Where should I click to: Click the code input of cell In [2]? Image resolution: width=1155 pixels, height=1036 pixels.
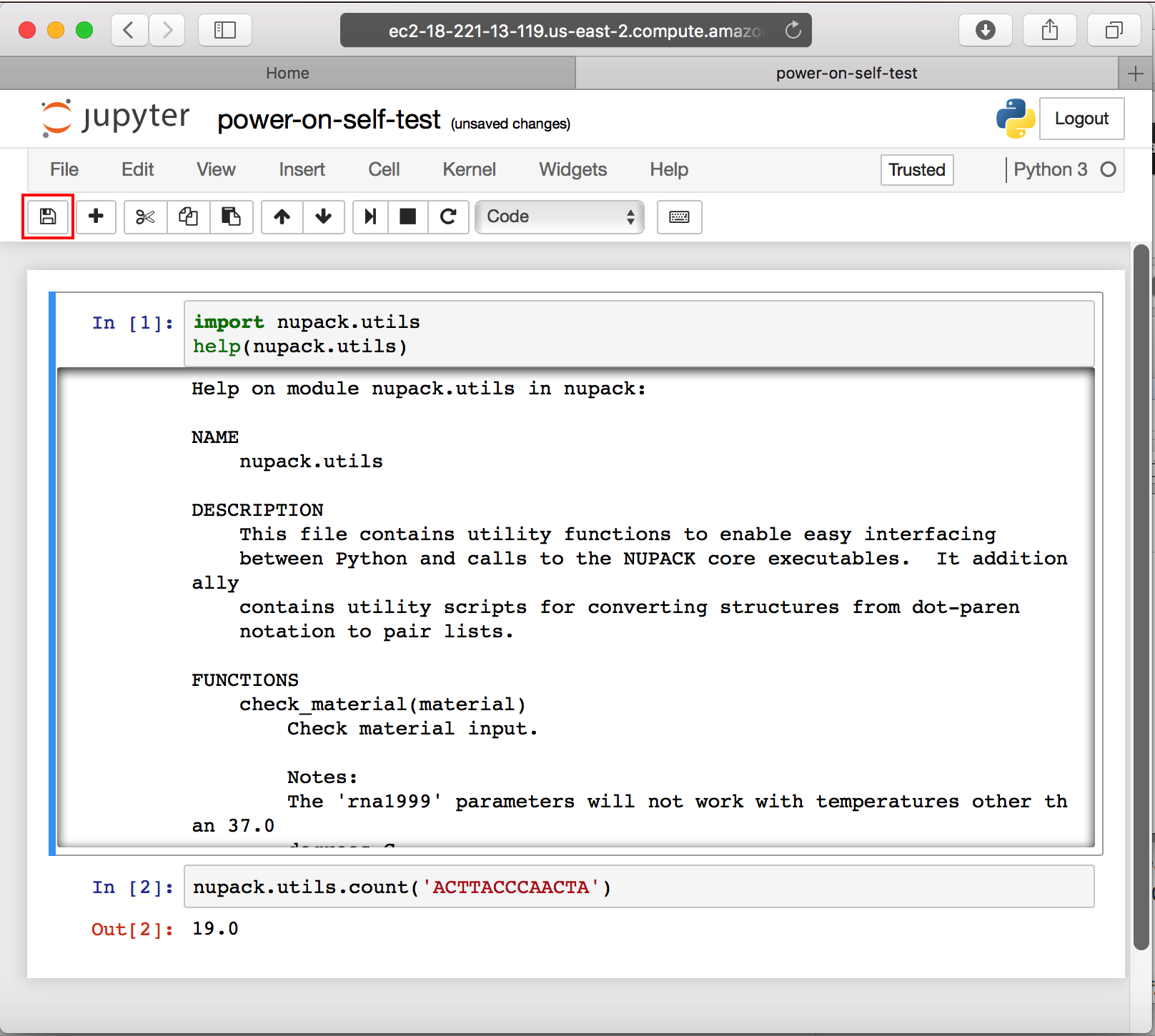(639, 887)
